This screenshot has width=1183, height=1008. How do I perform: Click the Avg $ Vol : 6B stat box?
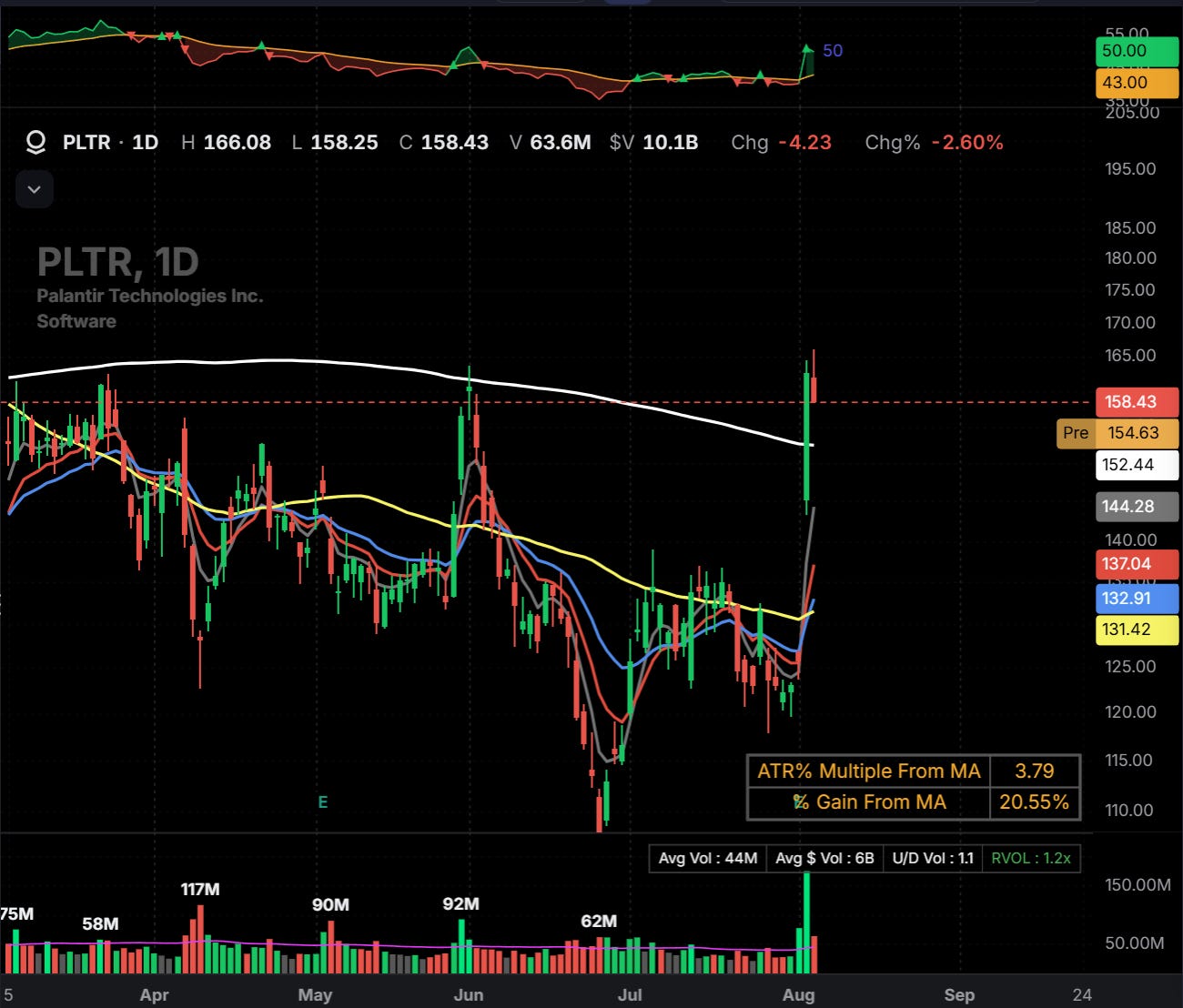point(824,858)
